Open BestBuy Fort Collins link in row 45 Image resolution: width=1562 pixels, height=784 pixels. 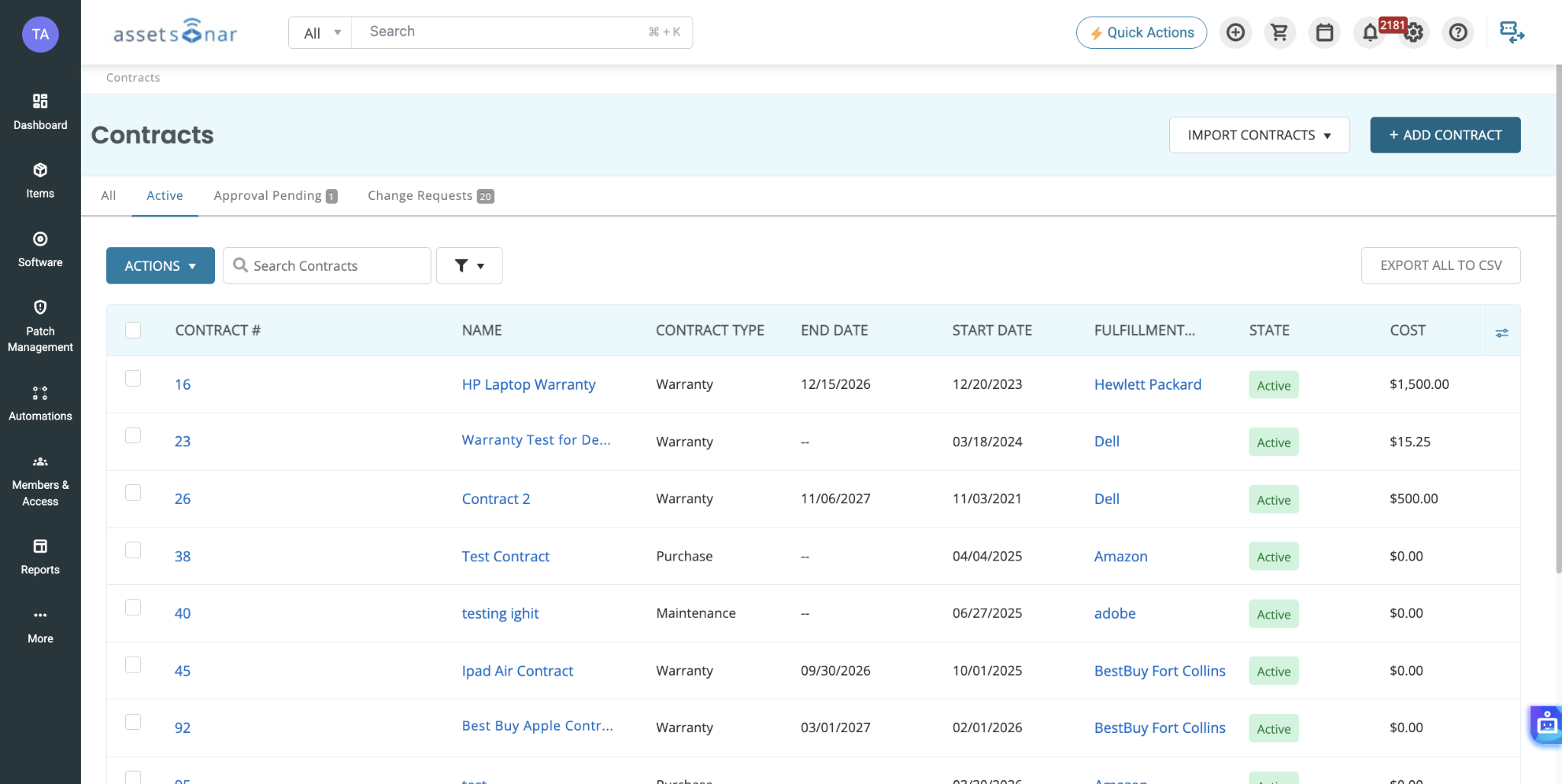[x=1159, y=670]
